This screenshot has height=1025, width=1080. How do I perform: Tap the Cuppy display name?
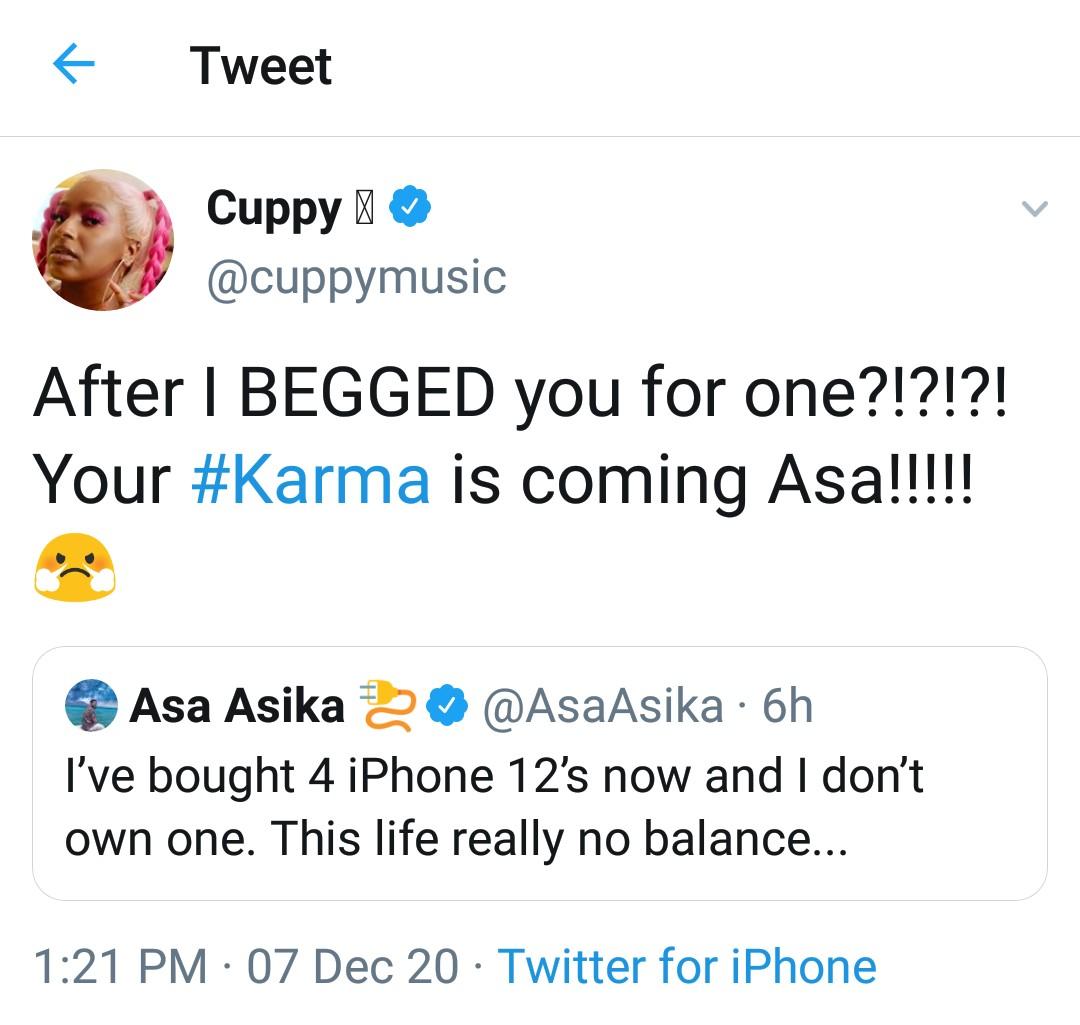point(274,209)
